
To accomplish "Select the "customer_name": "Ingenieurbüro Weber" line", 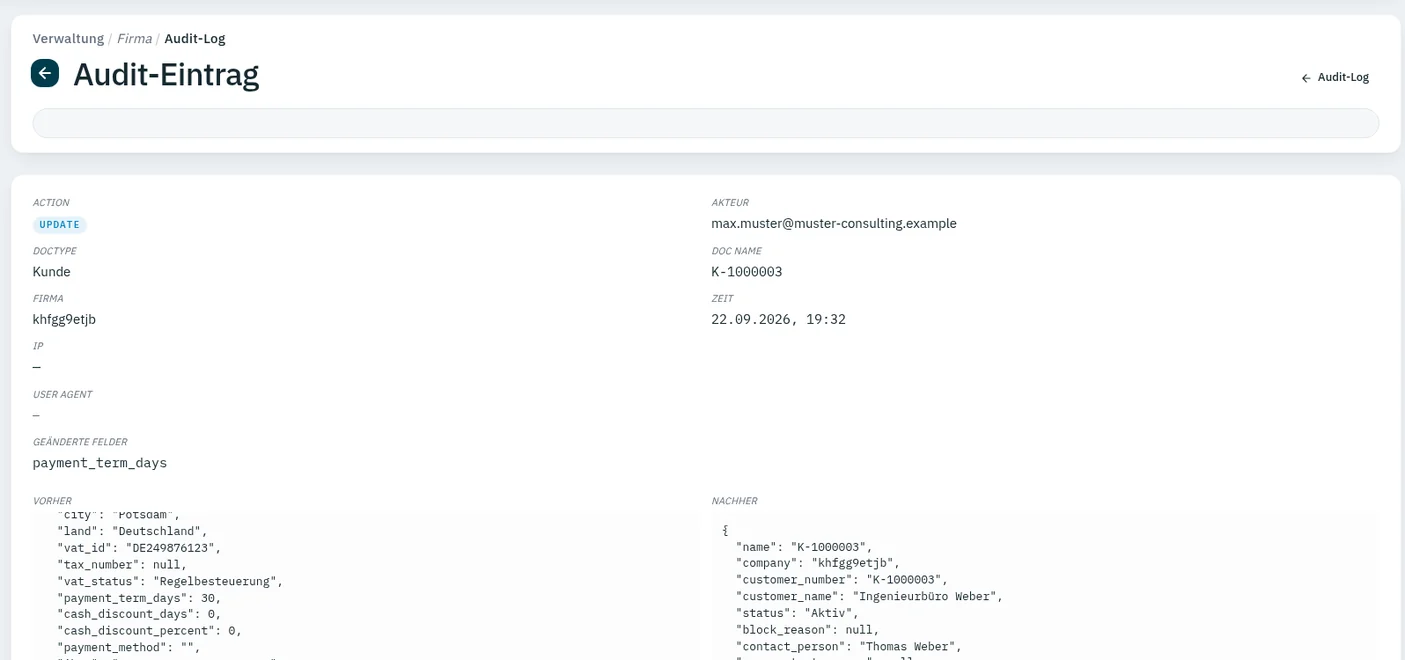I will (869, 597).
